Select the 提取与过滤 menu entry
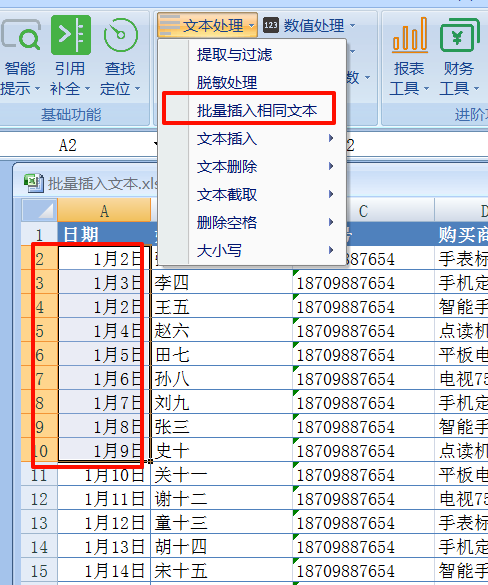 (234, 55)
